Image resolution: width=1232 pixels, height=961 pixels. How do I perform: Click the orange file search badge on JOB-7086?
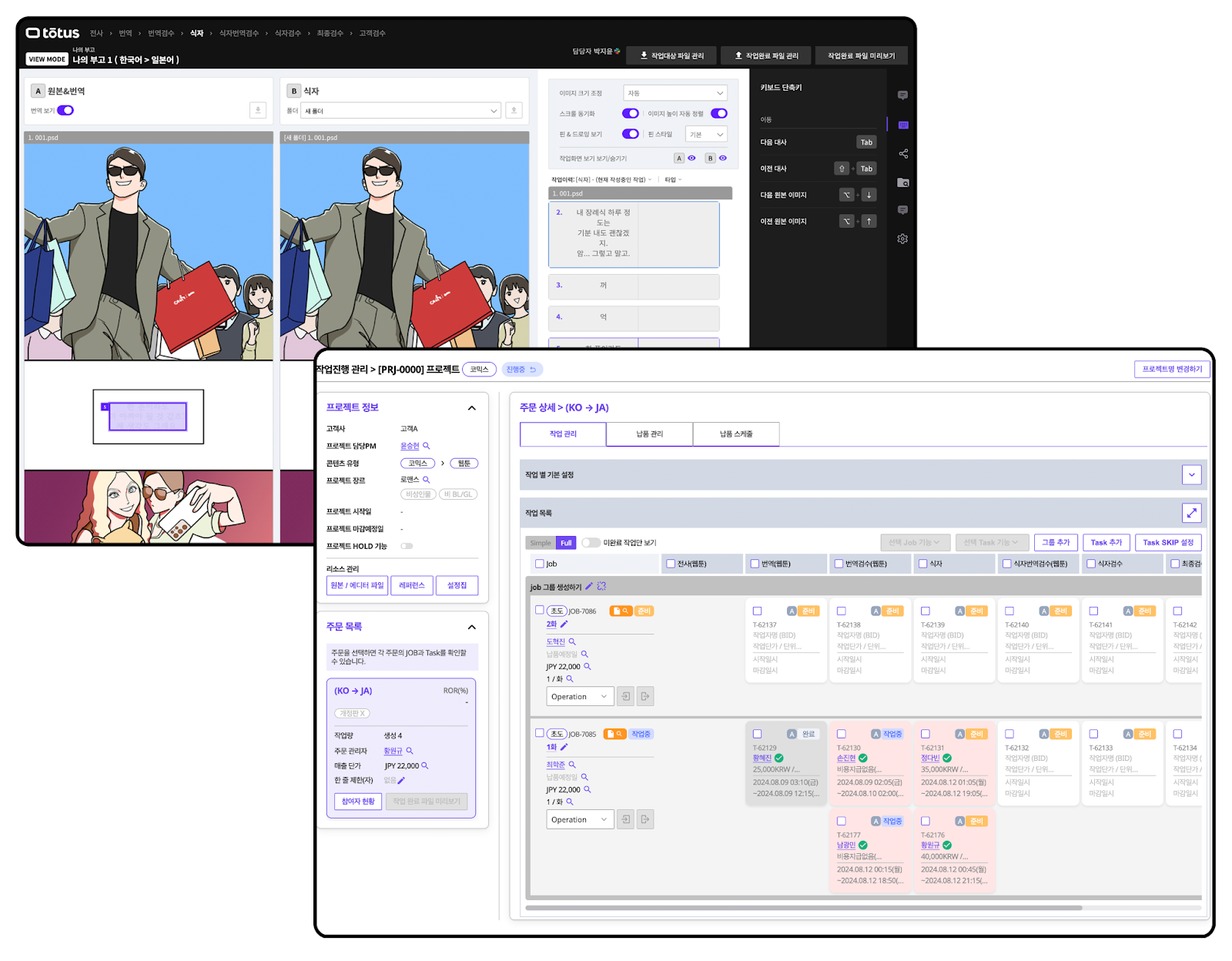[621, 611]
